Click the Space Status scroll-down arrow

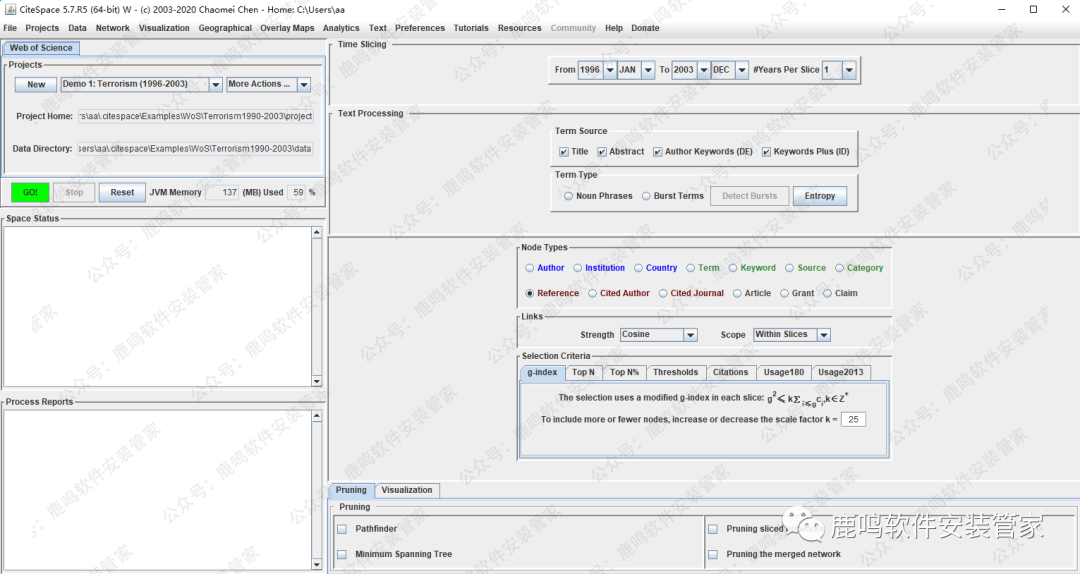coord(317,381)
